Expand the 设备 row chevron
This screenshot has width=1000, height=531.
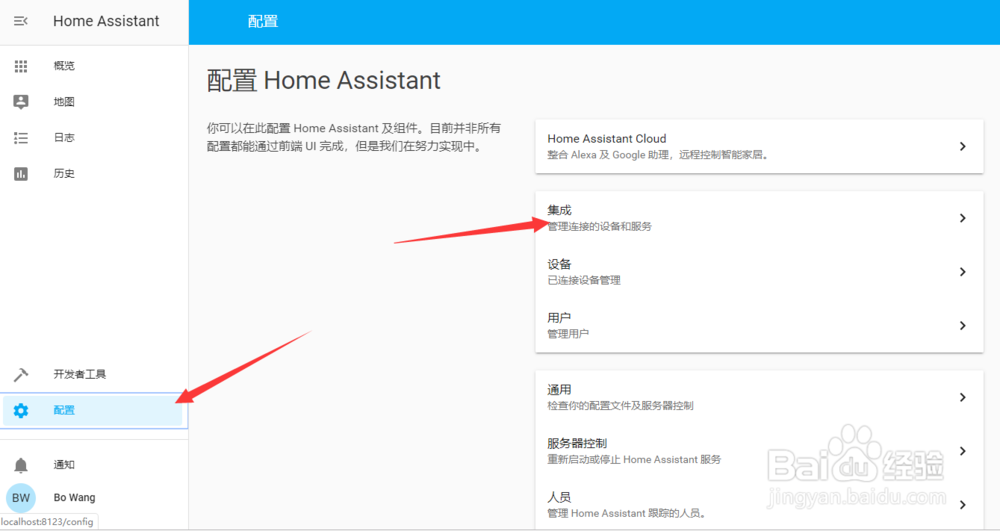(962, 272)
